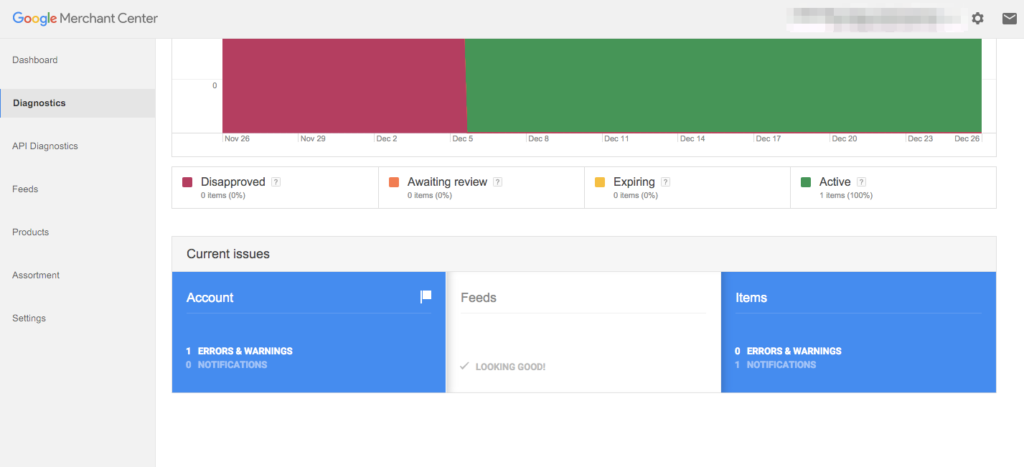Select Diagnostics in sidebar
The width and height of the screenshot is (1024, 467).
tap(78, 103)
